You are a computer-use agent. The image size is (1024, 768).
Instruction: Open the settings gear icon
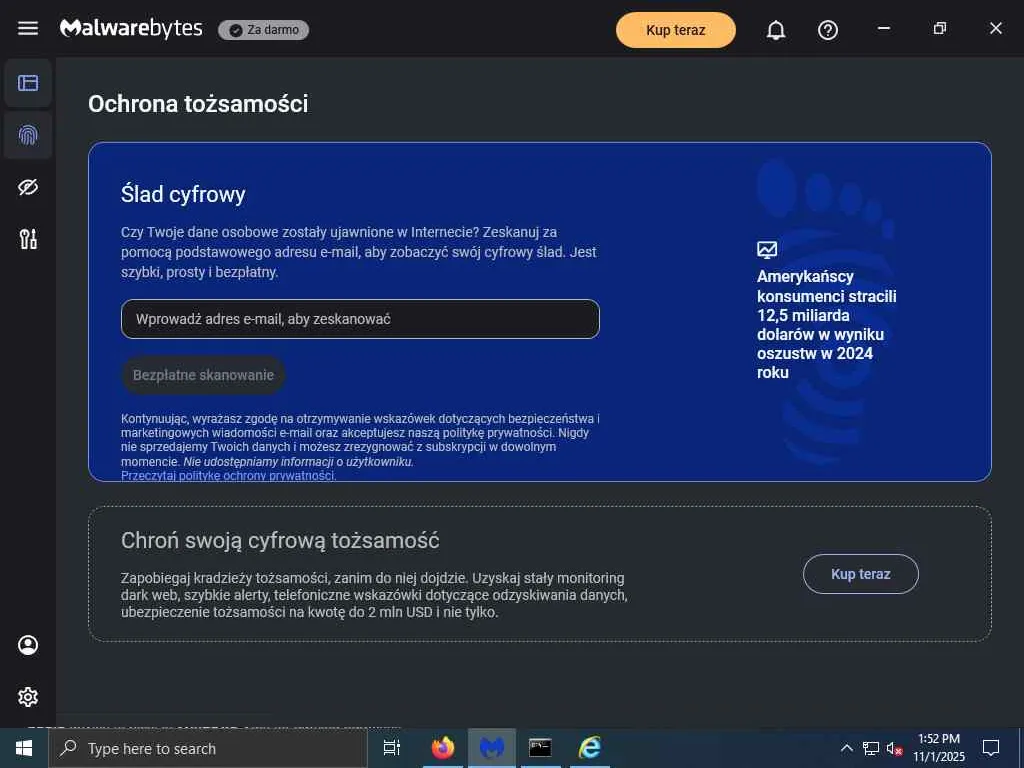(28, 697)
